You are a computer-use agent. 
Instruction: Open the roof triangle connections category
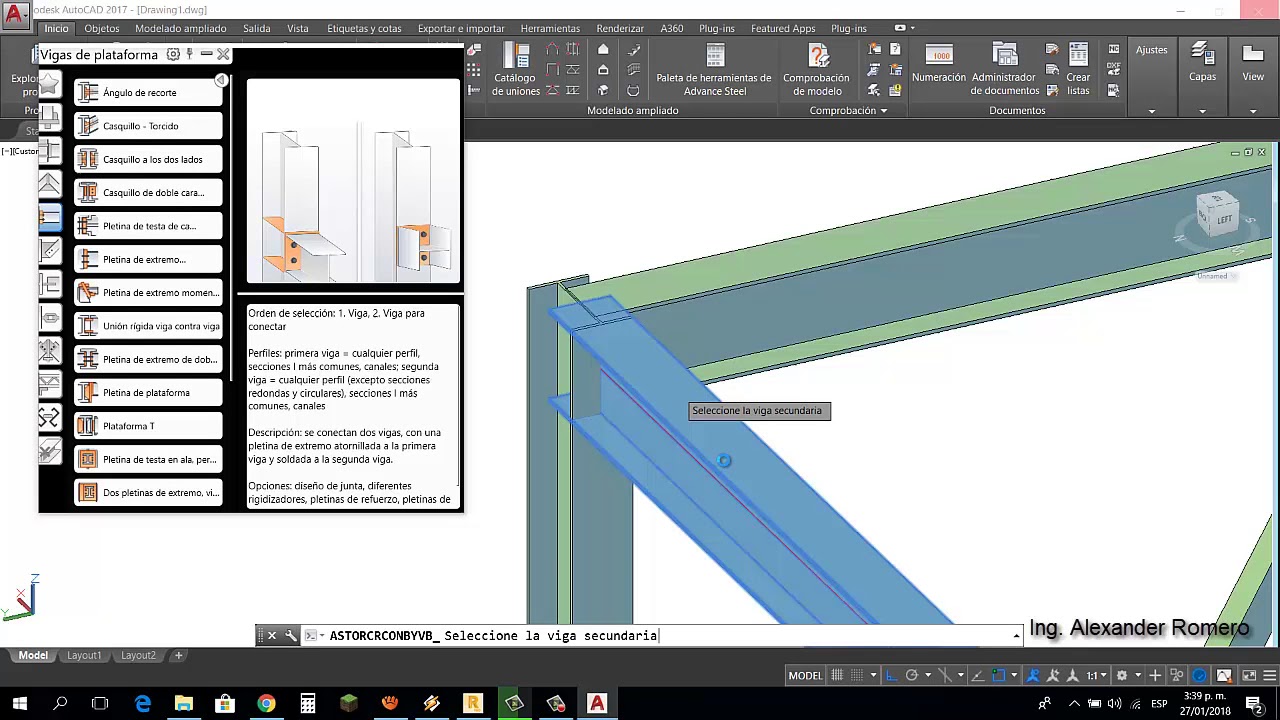pyautogui.click(x=49, y=184)
